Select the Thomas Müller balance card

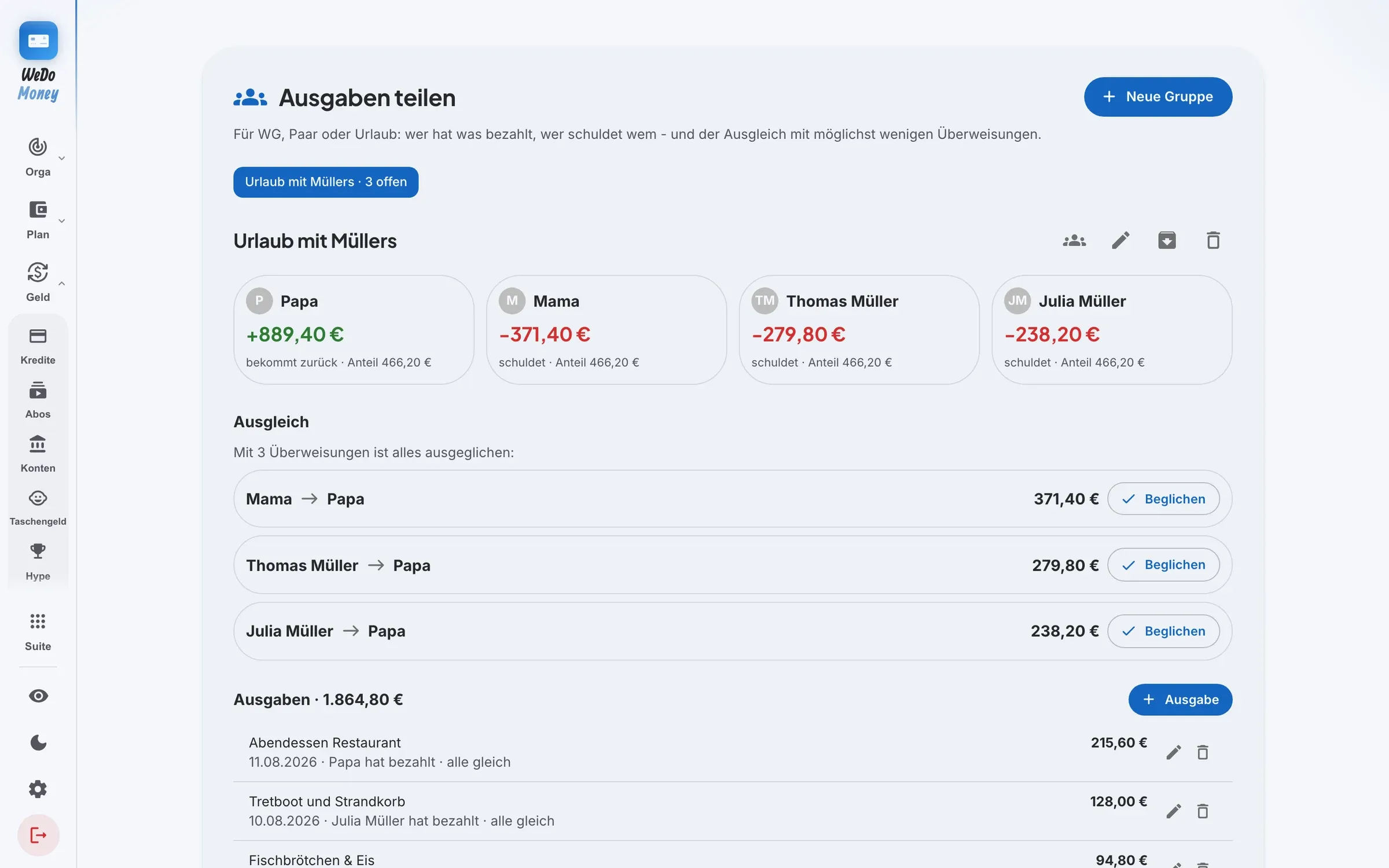click(x=859, y=330)
